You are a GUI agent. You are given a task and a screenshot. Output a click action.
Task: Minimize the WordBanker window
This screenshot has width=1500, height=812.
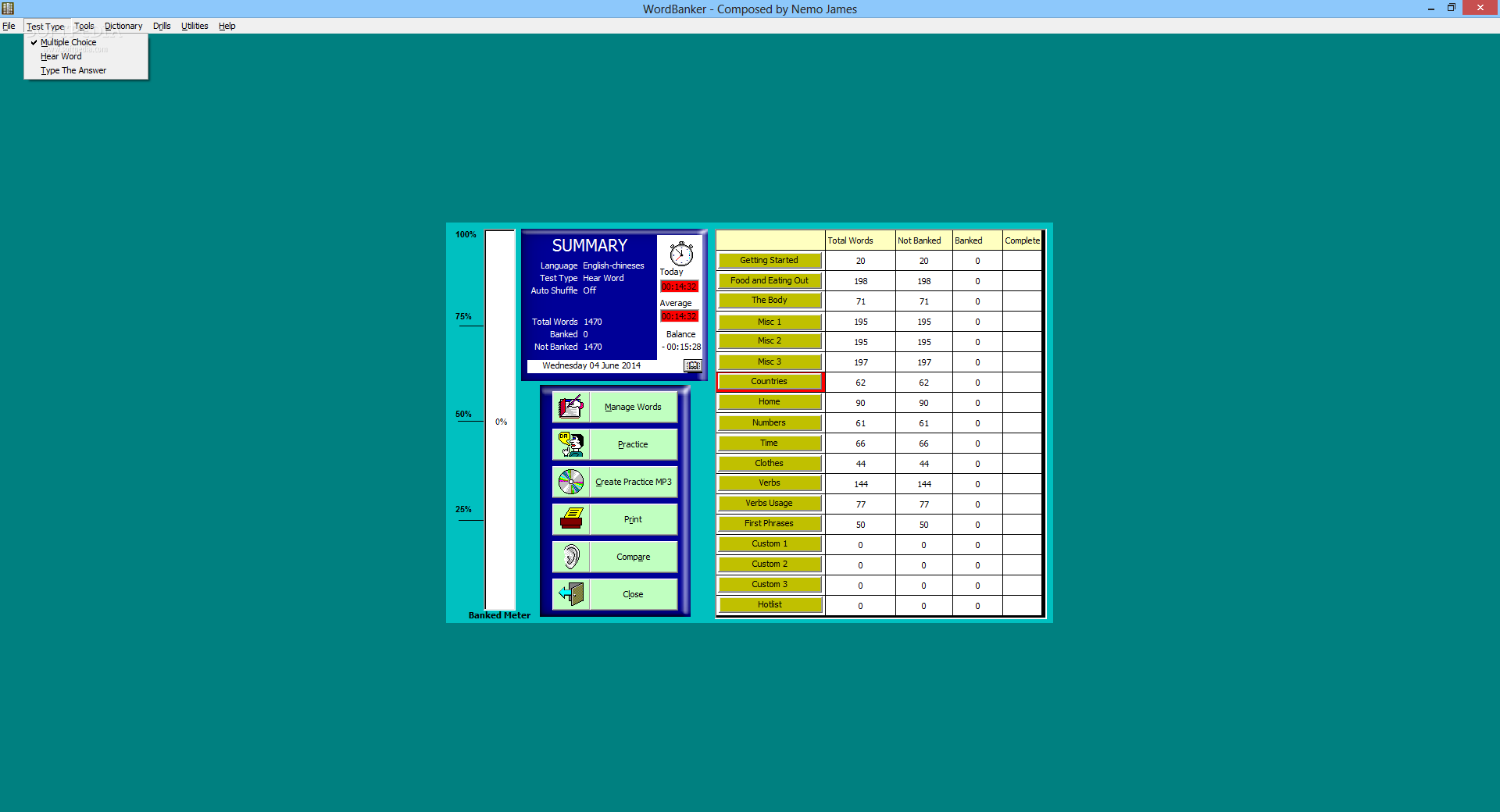click(1431, 9)
